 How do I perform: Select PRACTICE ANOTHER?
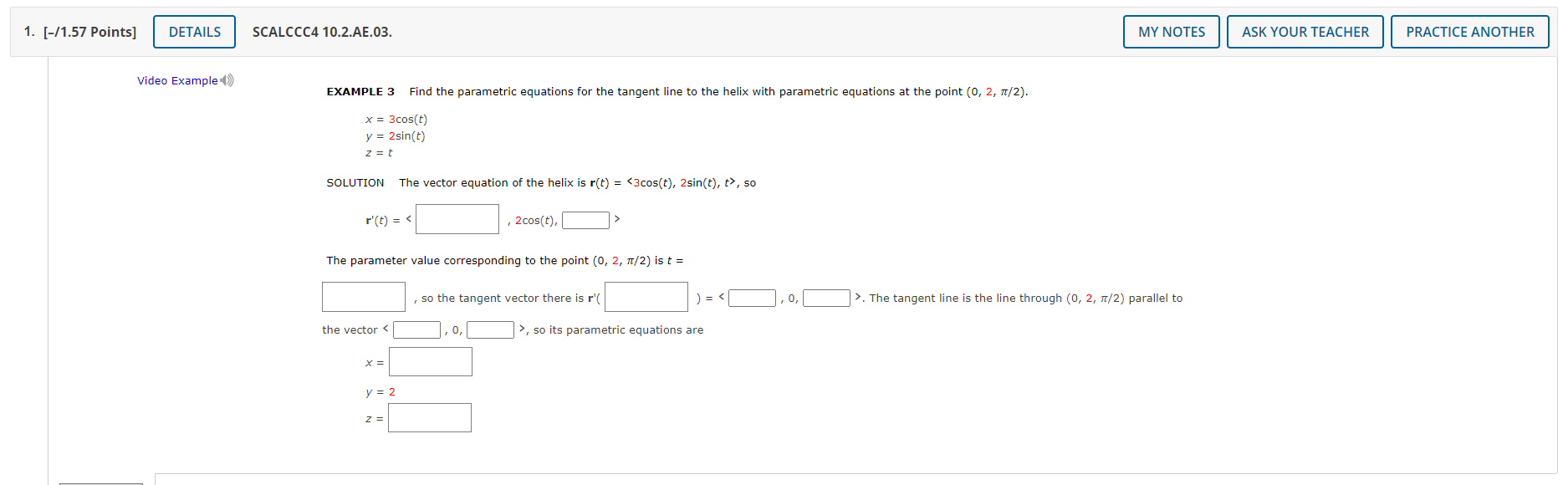1469,31
